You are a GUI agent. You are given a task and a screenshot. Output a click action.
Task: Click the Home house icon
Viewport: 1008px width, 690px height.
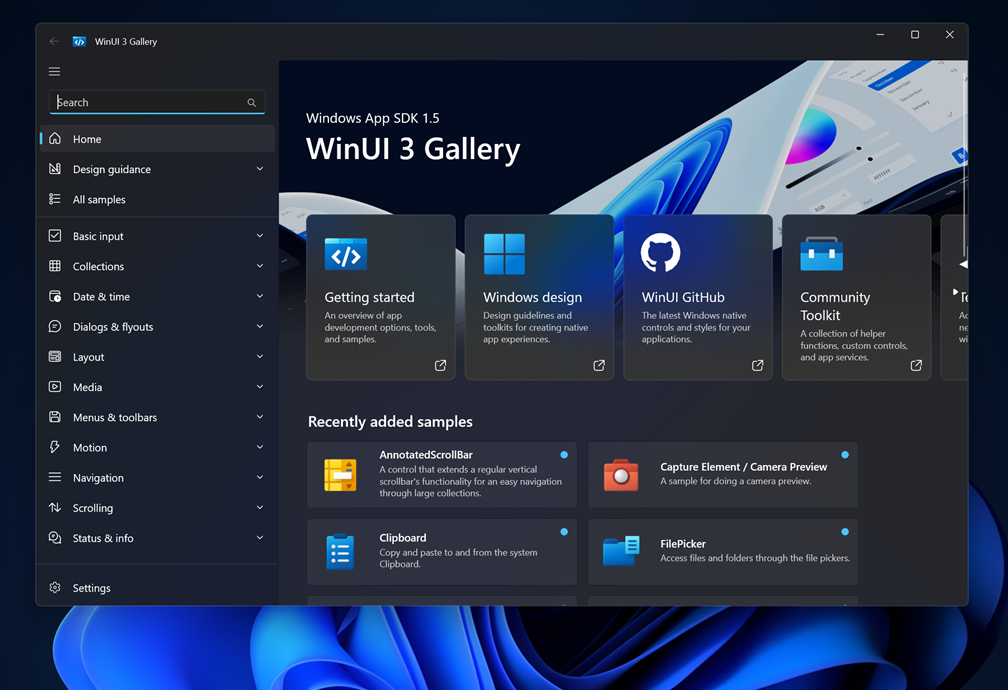click(x=55, y=138)
